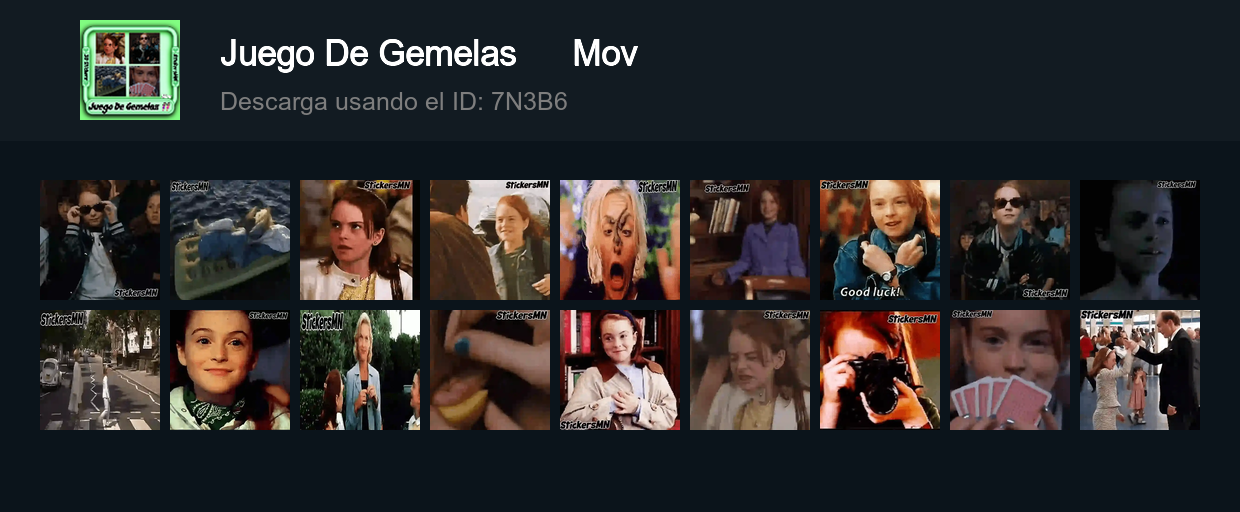Open the blonde woman in garden sticker

(360, 370)
